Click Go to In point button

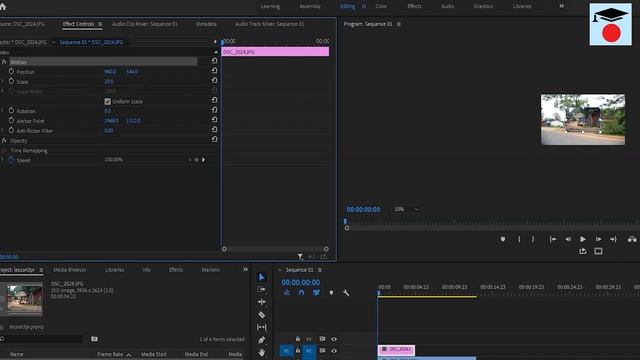(x=553, y=239)
